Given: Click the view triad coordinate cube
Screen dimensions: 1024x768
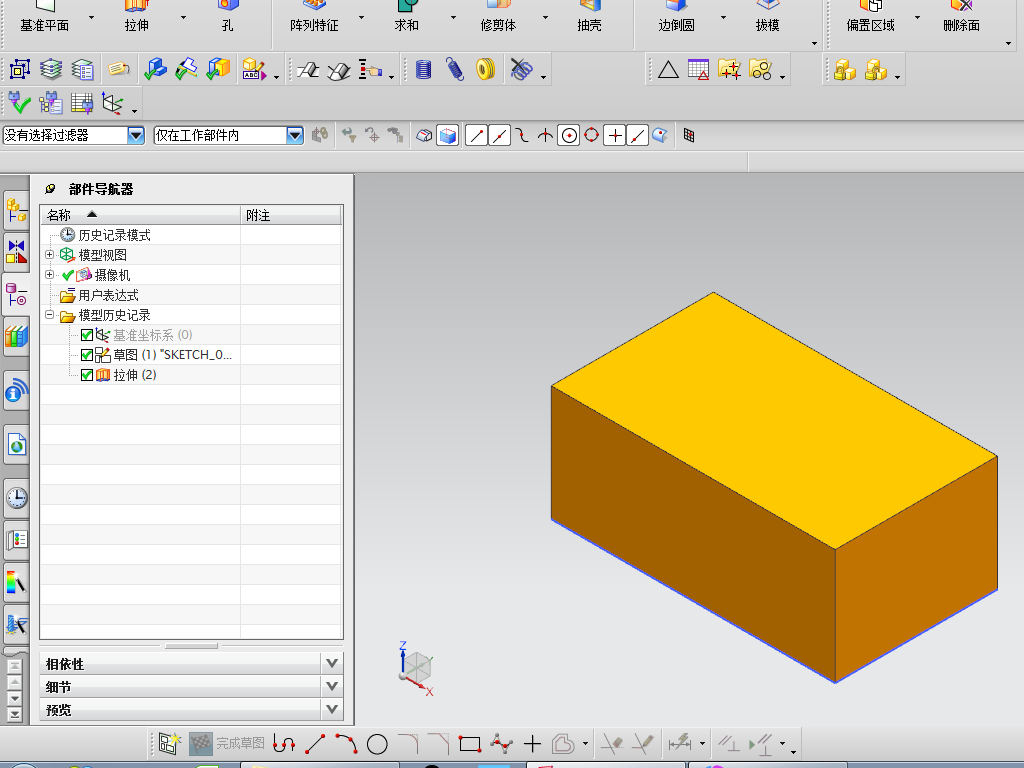Looking at the screenshot, I should (417, 669).
